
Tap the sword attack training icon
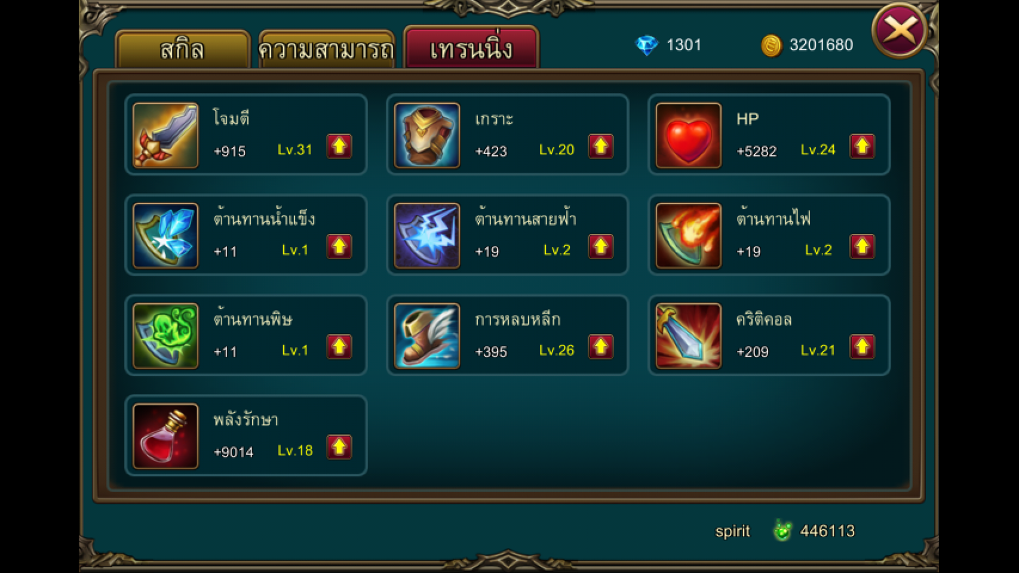point(165,135)
